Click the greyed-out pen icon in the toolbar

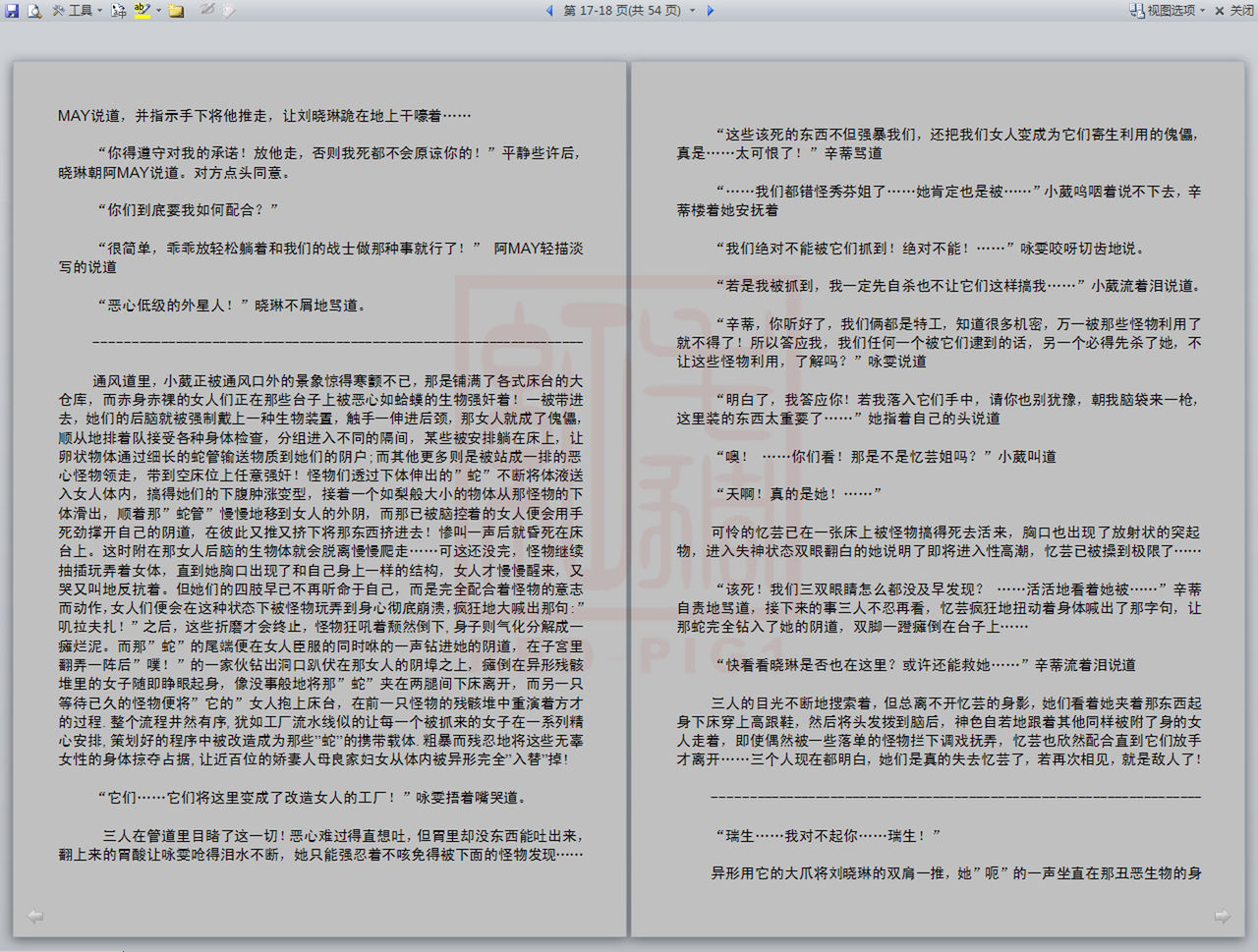click(207, 11)
